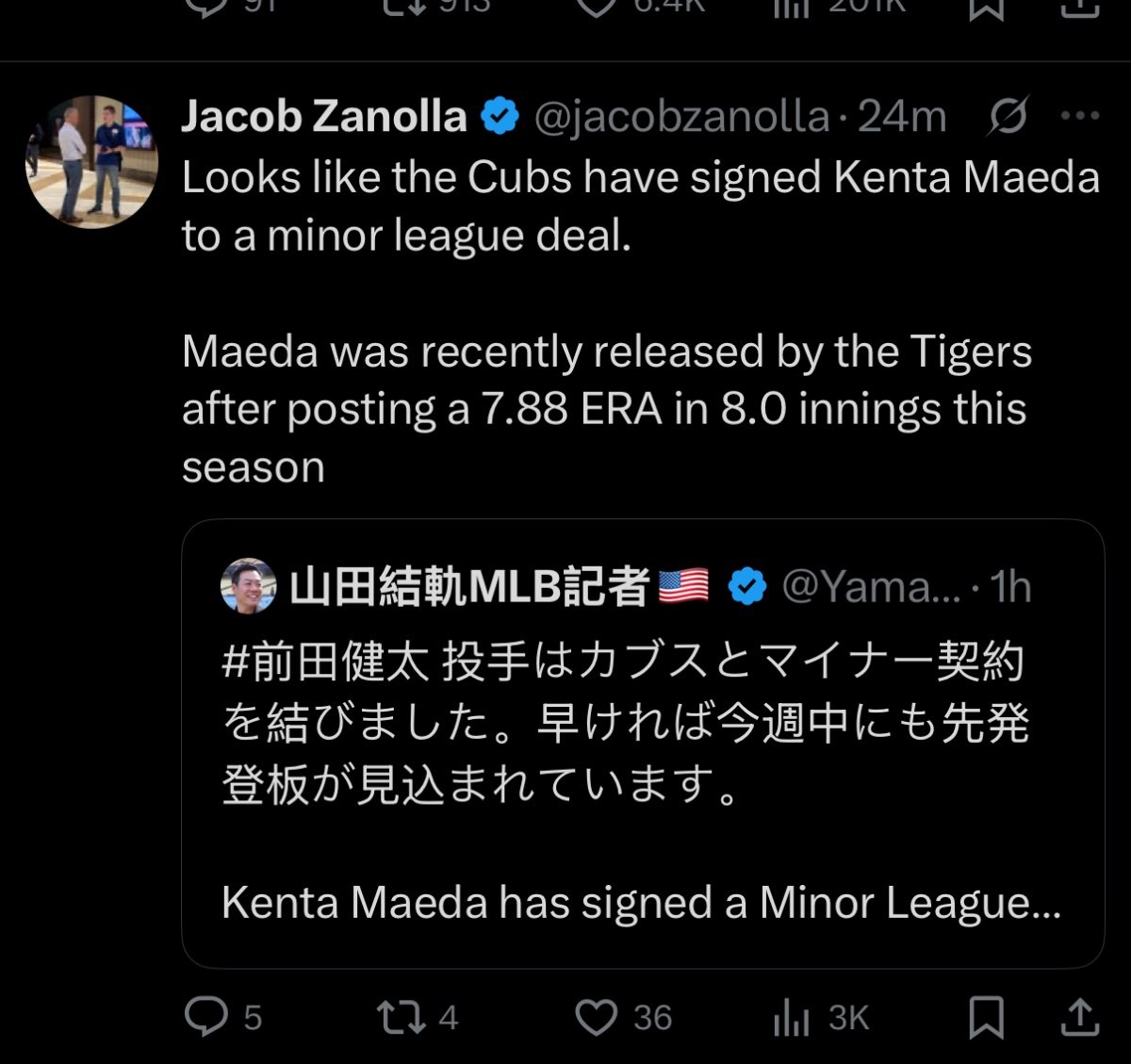
Task: Click the quoted author name 山田結軌MLB記者
Action: pyautogui.click(x=468, y=586)
